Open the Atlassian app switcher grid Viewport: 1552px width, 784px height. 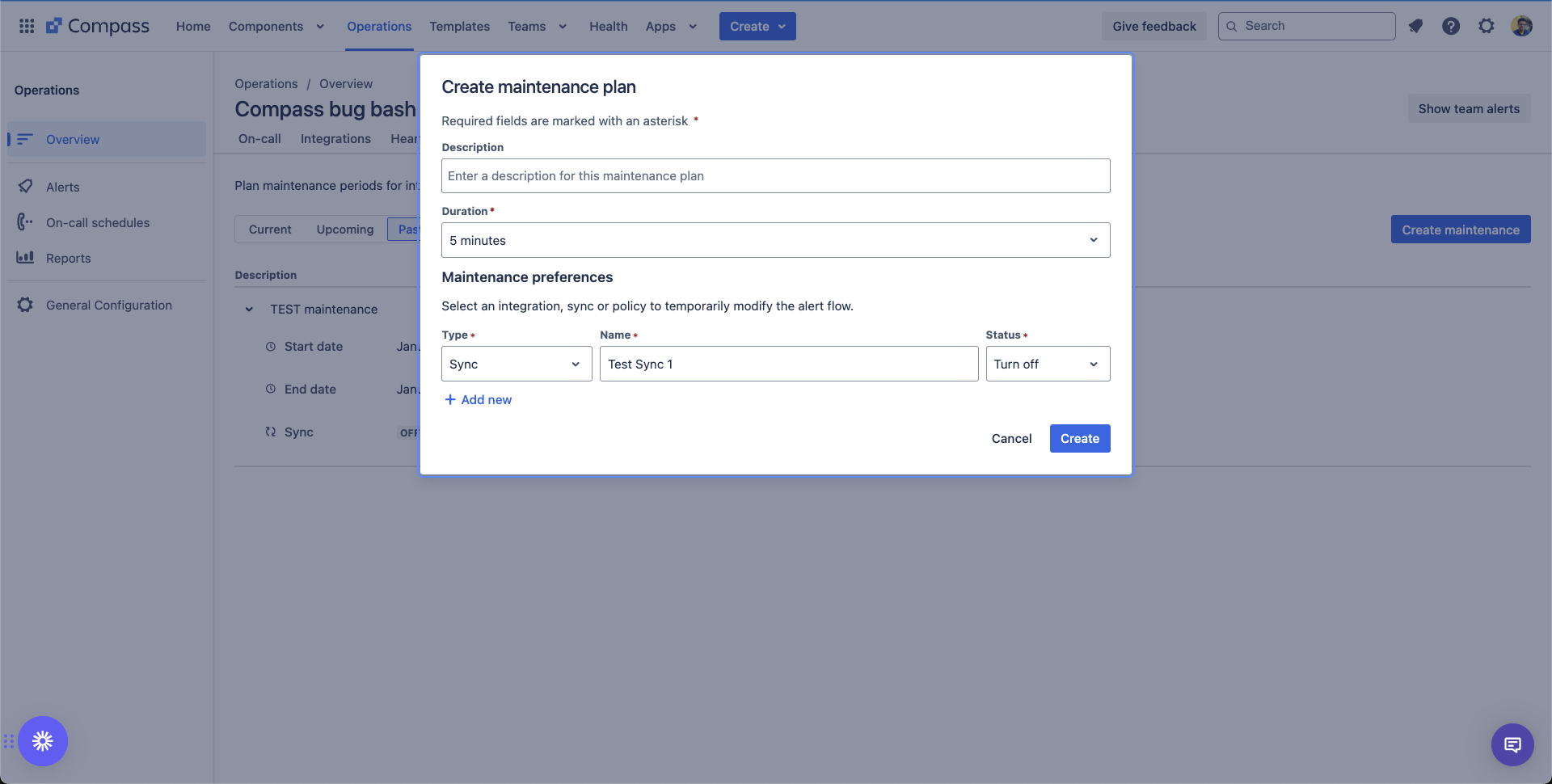click(x=27, y=25)
